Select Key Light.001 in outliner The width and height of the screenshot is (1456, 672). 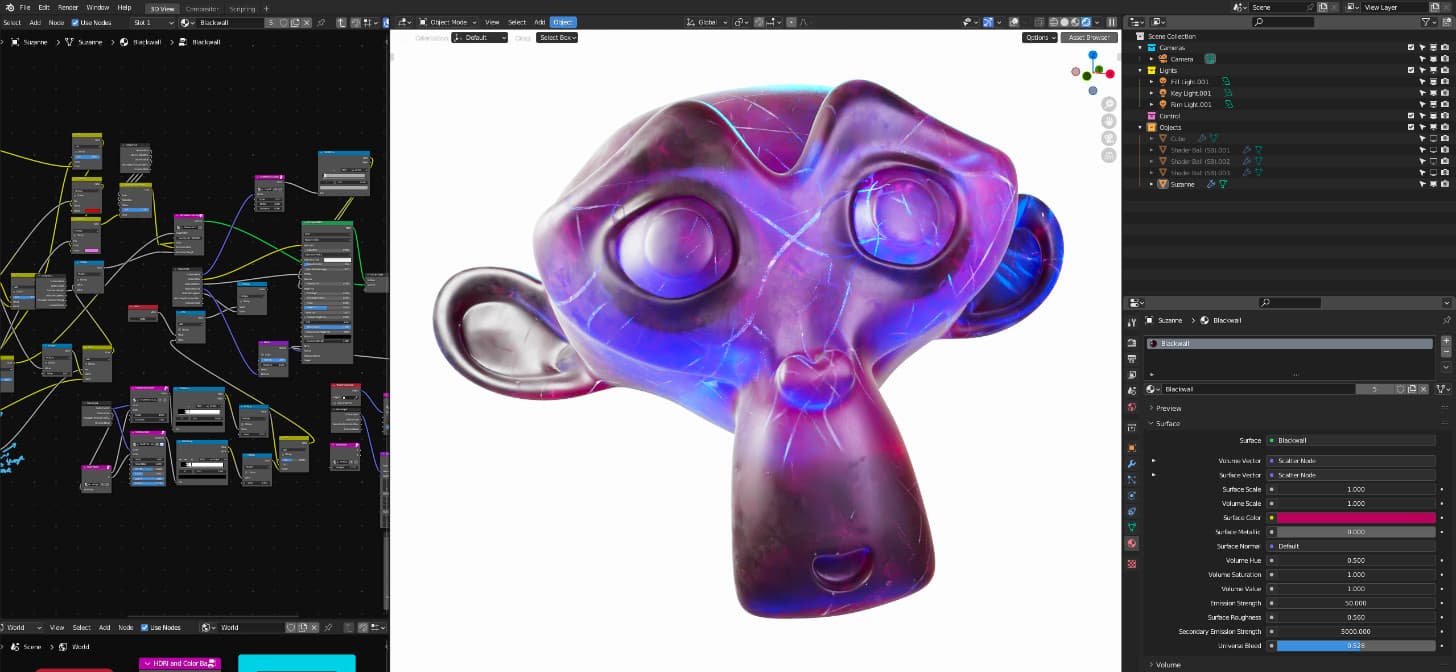pyautogui.click(x=1190, y=93)
